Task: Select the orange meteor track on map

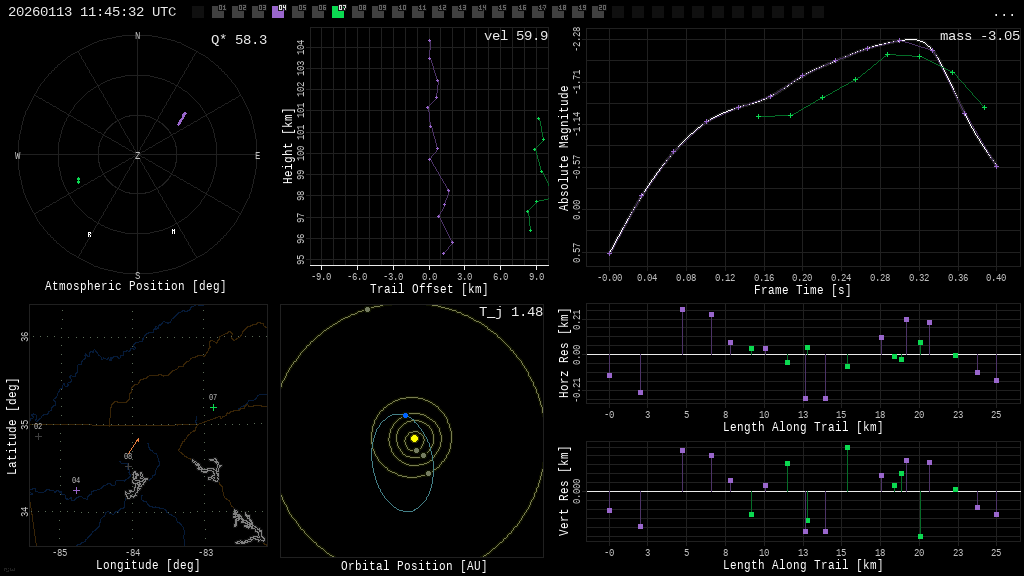Action: 133,448
